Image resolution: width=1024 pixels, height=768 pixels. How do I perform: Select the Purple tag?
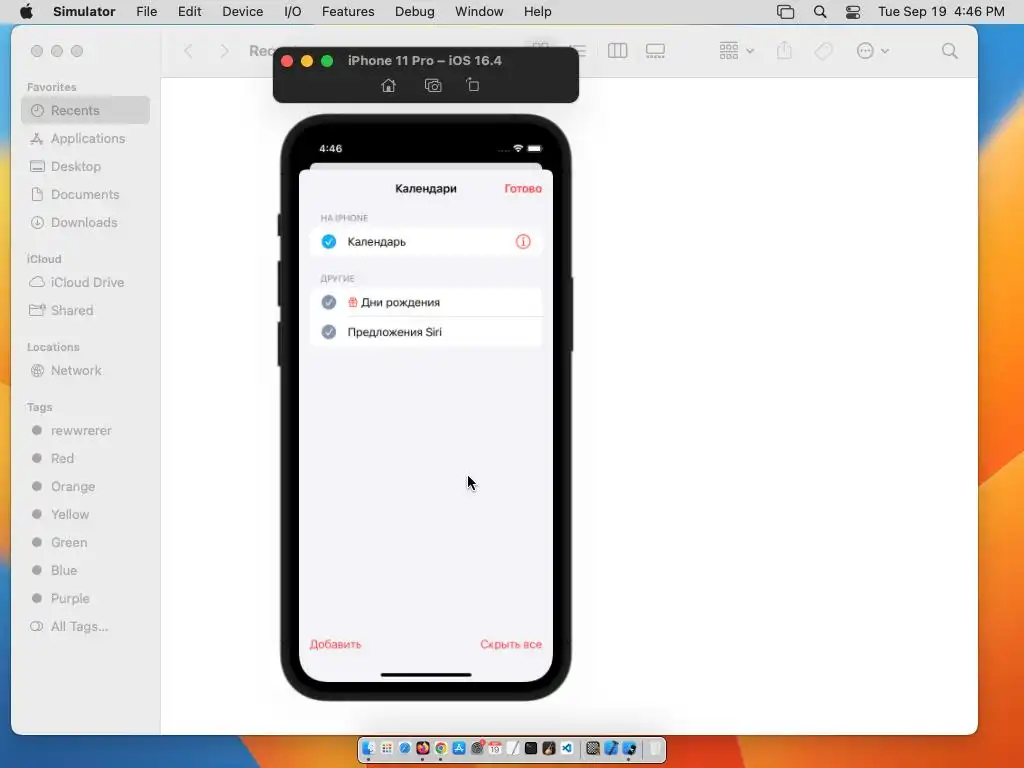(x=86, y=598)
